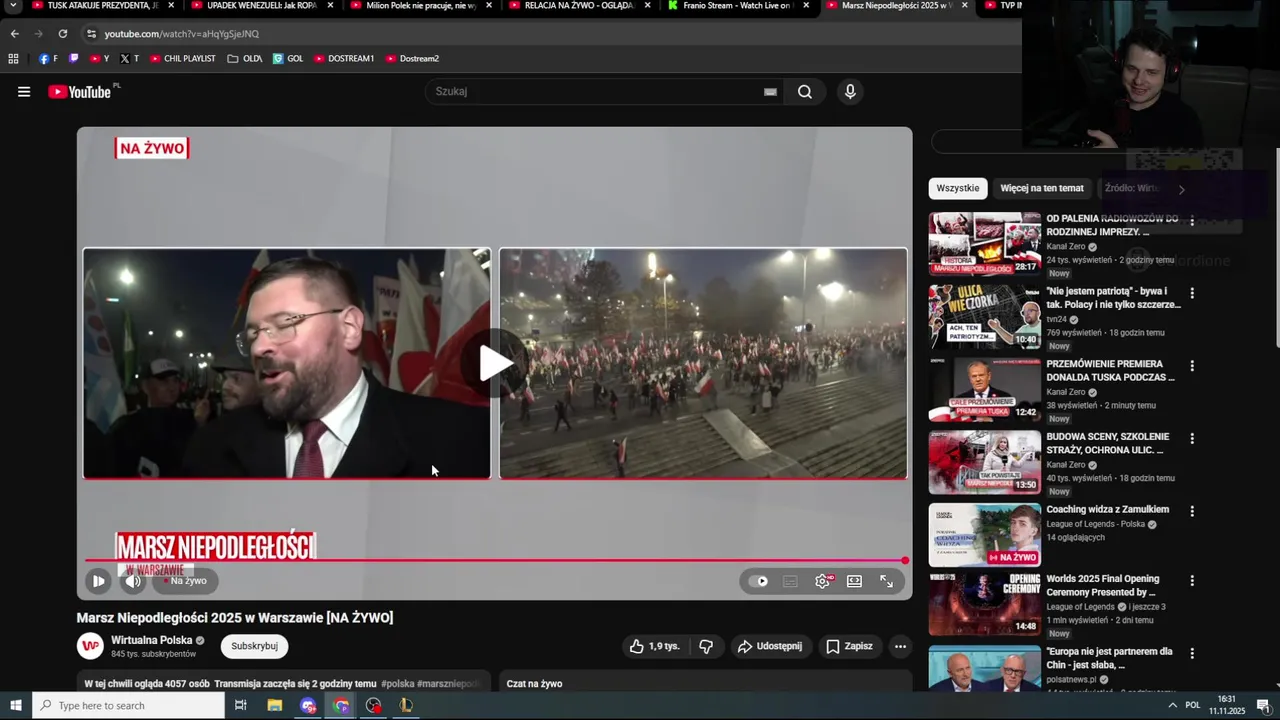This screenshot has width=1280, height=720.
Task: Open the more actions ellipsis under the video
Action: point(900,647)
